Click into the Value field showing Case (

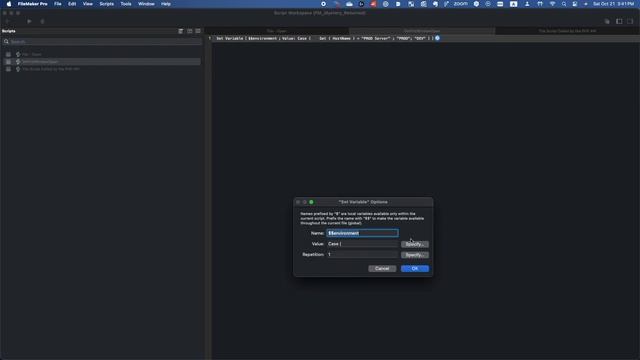362,244
